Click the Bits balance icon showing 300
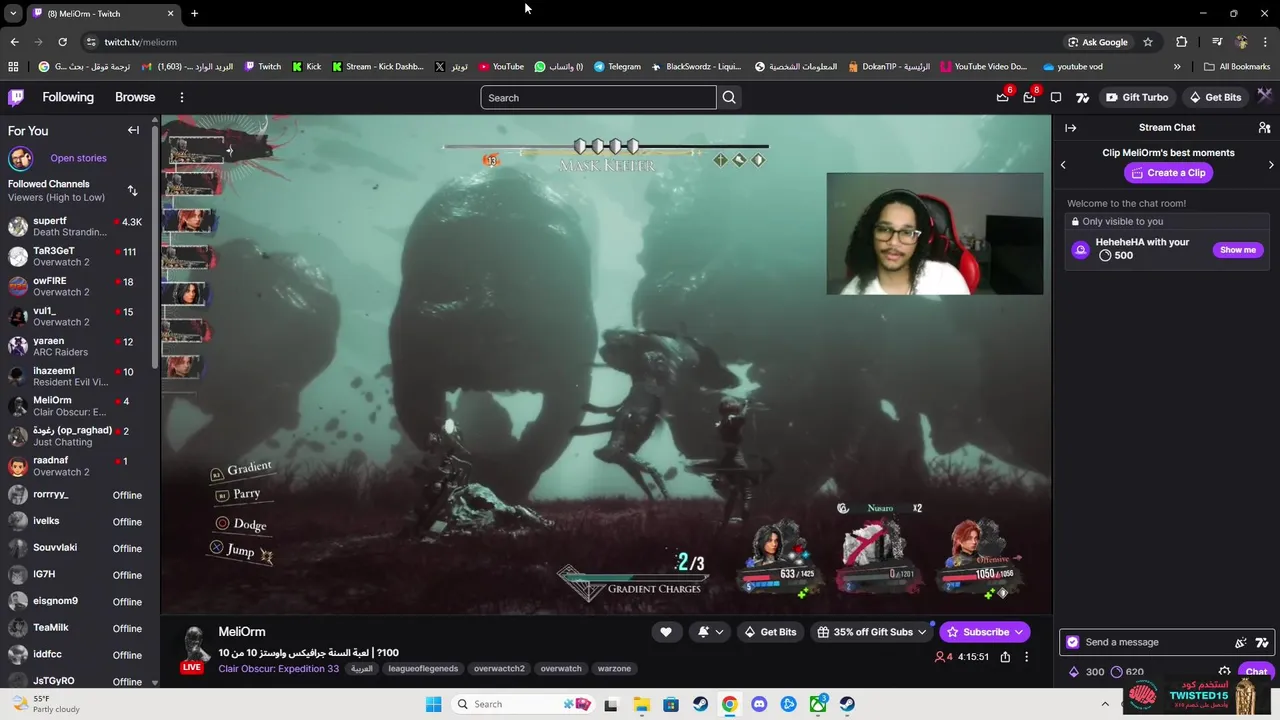The width and height of the screenshot is (1280, 720). pos(1075,672)
